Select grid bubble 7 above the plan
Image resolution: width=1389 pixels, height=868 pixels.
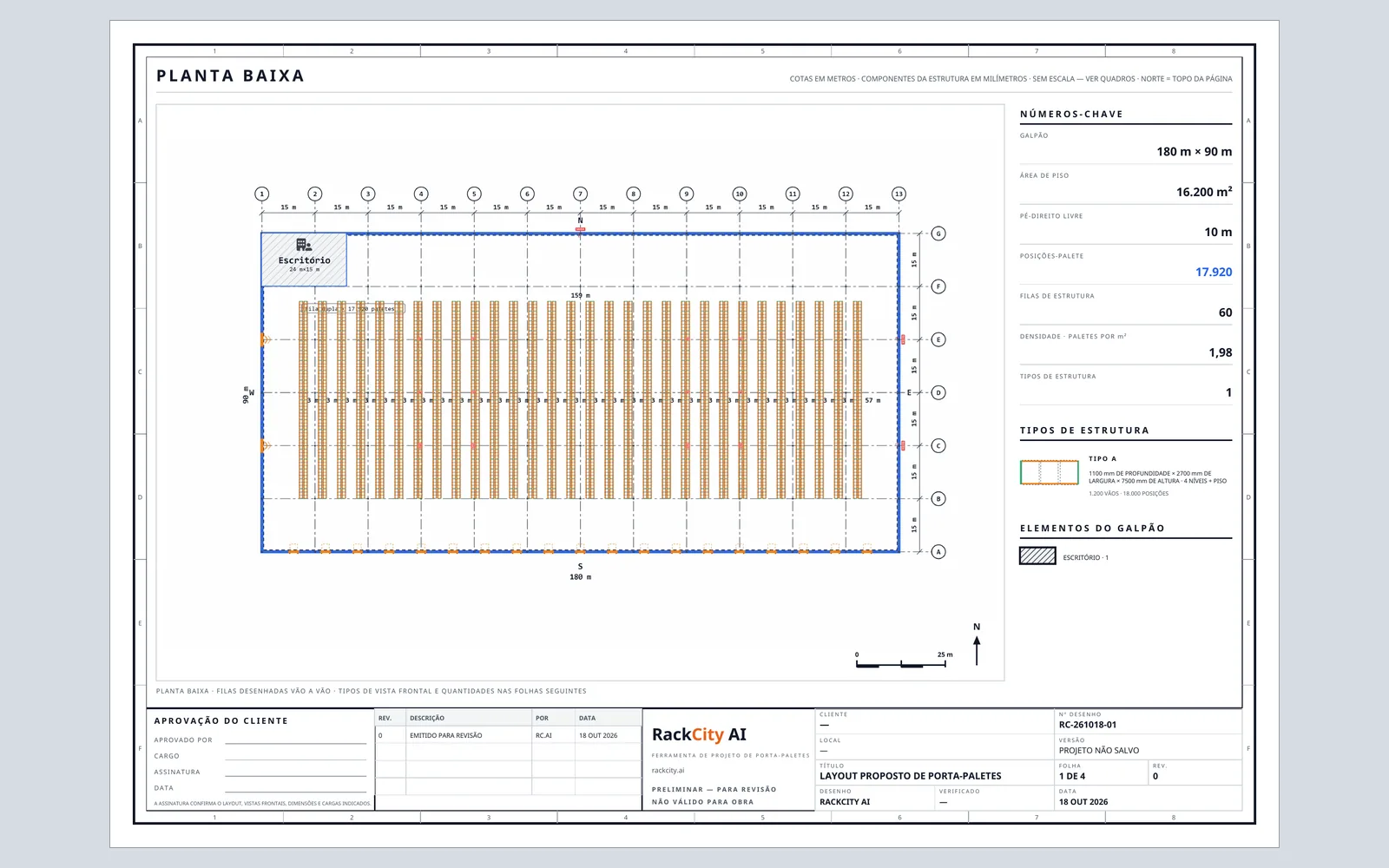pos(581,194)
